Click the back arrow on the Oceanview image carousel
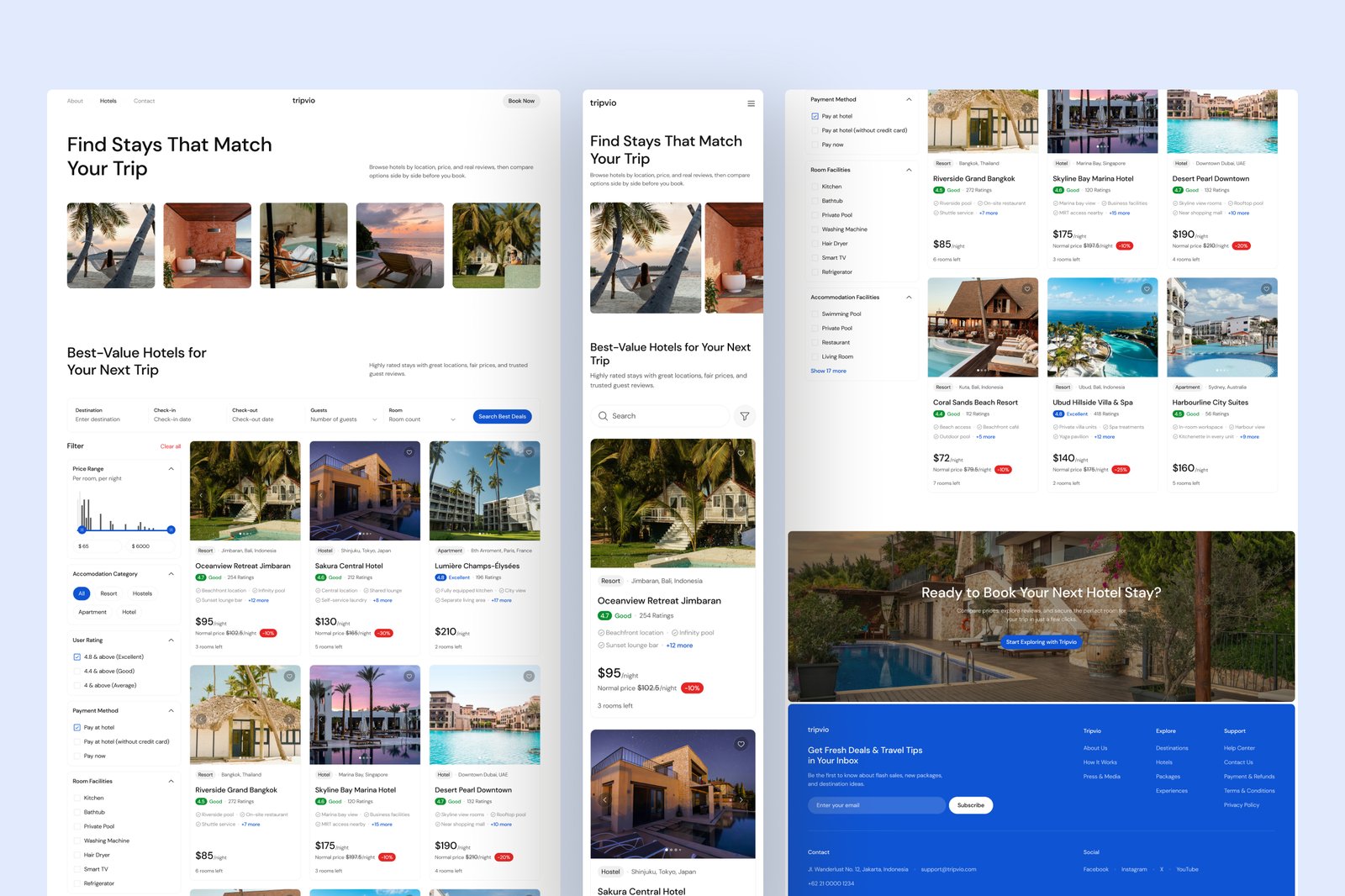This screenshot has height=896, width=1345. coord(604,508)
